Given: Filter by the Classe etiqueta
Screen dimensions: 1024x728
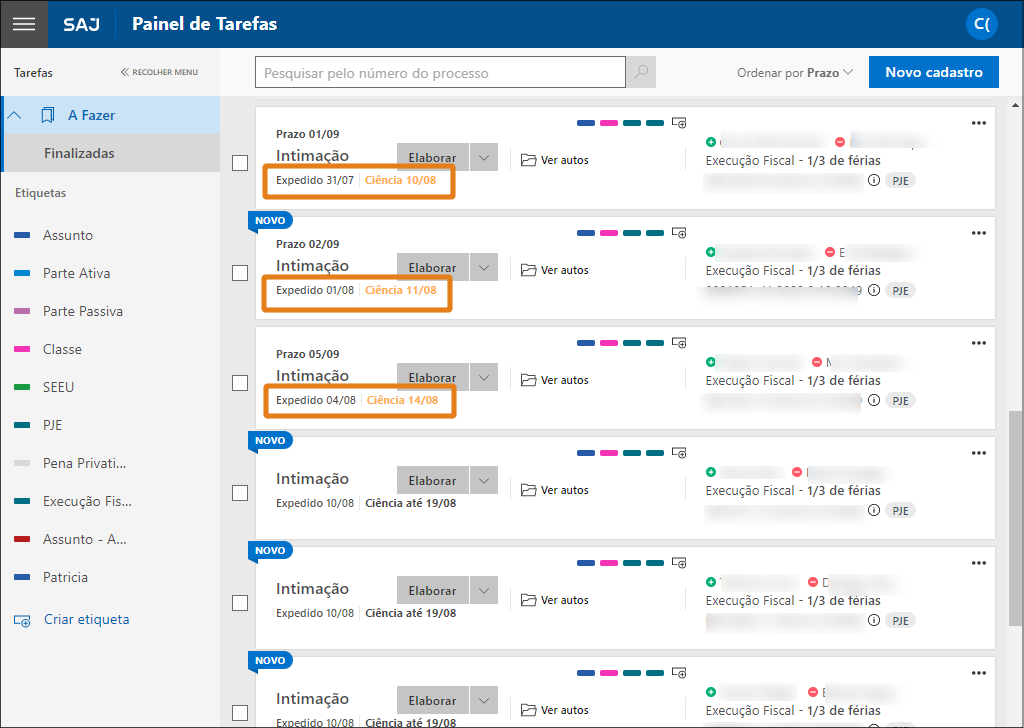Looking at the screenshot, I should [62, 349].
